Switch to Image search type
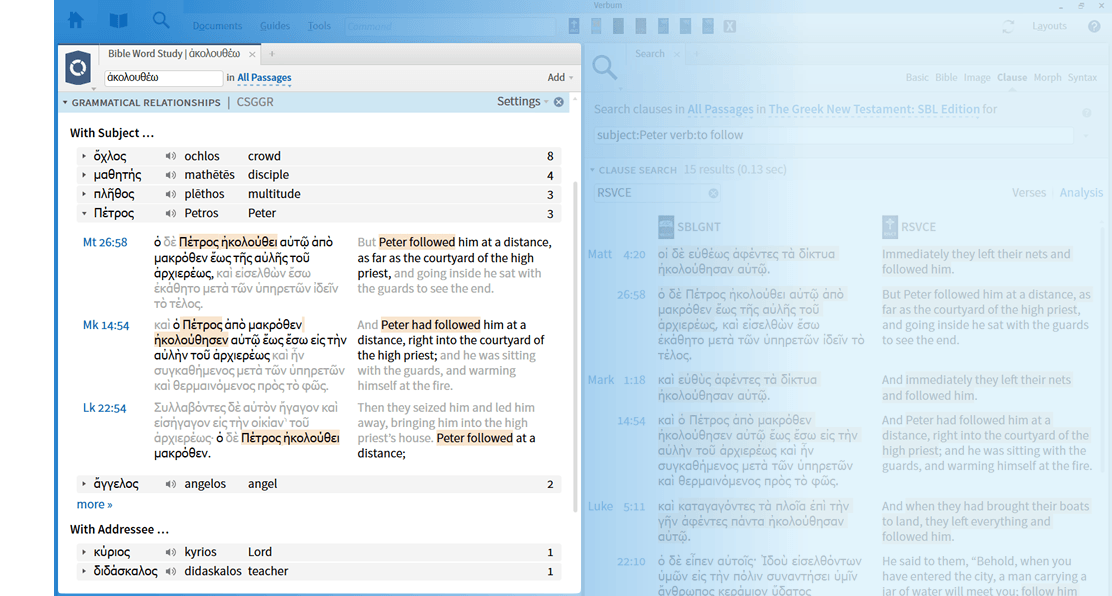The image size is (1112, 596). (x=977, y=78)
